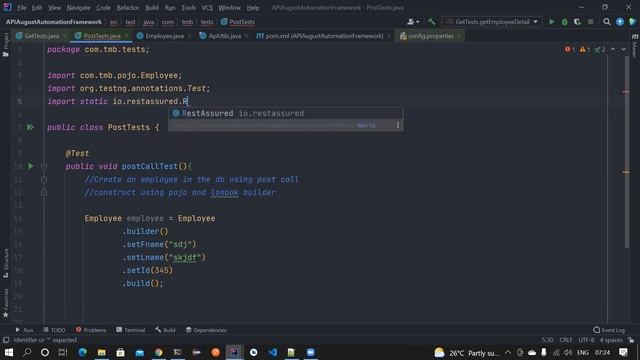The height and width of the screenshot is (360, 640).
Task: Open the bottom Build tool window
Action: (x=165, y=330)
